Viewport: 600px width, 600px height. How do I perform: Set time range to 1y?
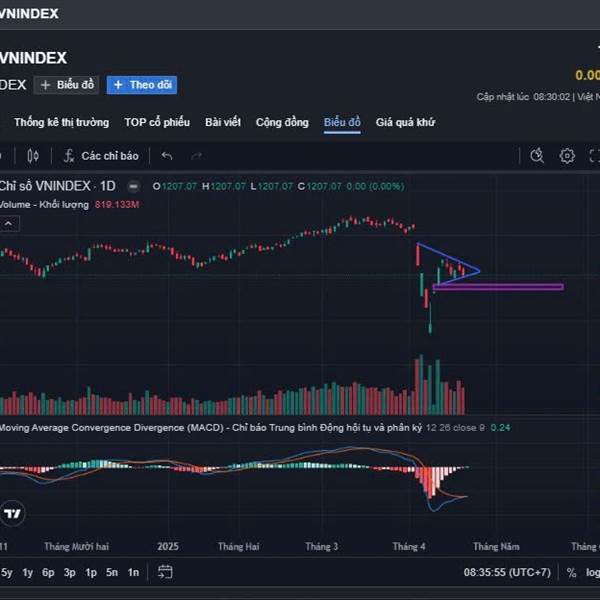(x=28, y=572)
